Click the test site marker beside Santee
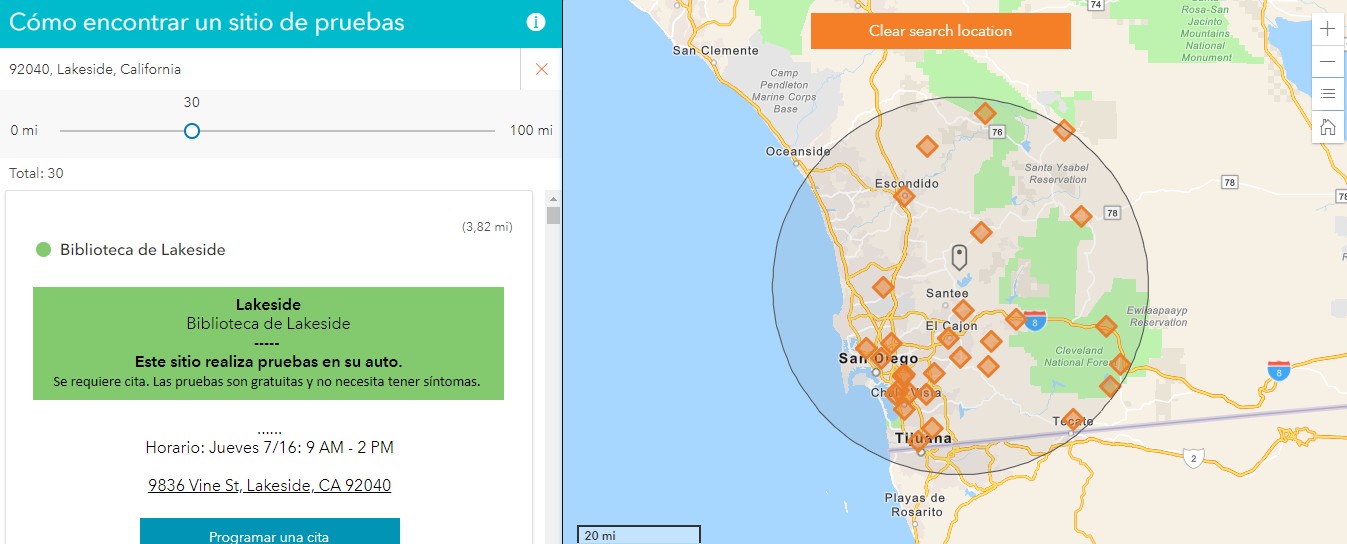The image size is (1347, 544). [x=963, y=310]
